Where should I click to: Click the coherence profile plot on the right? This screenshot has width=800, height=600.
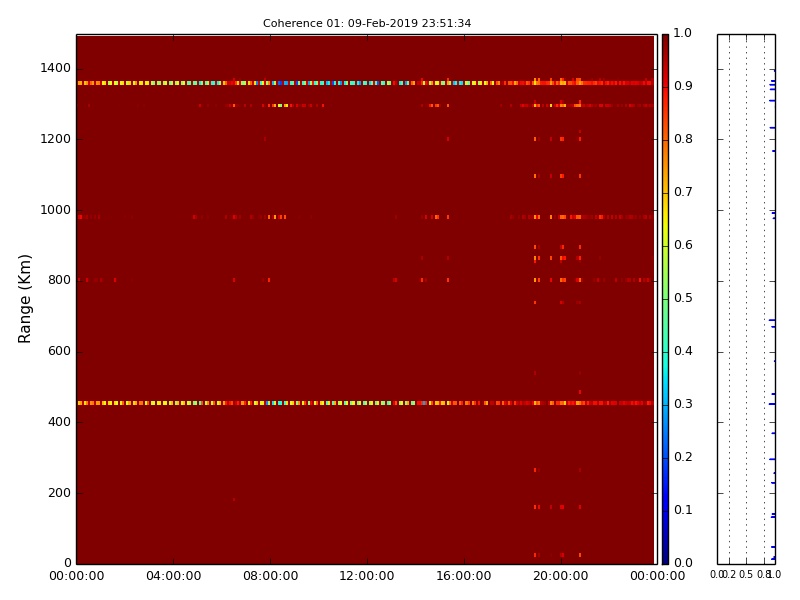tap(746, 299)
